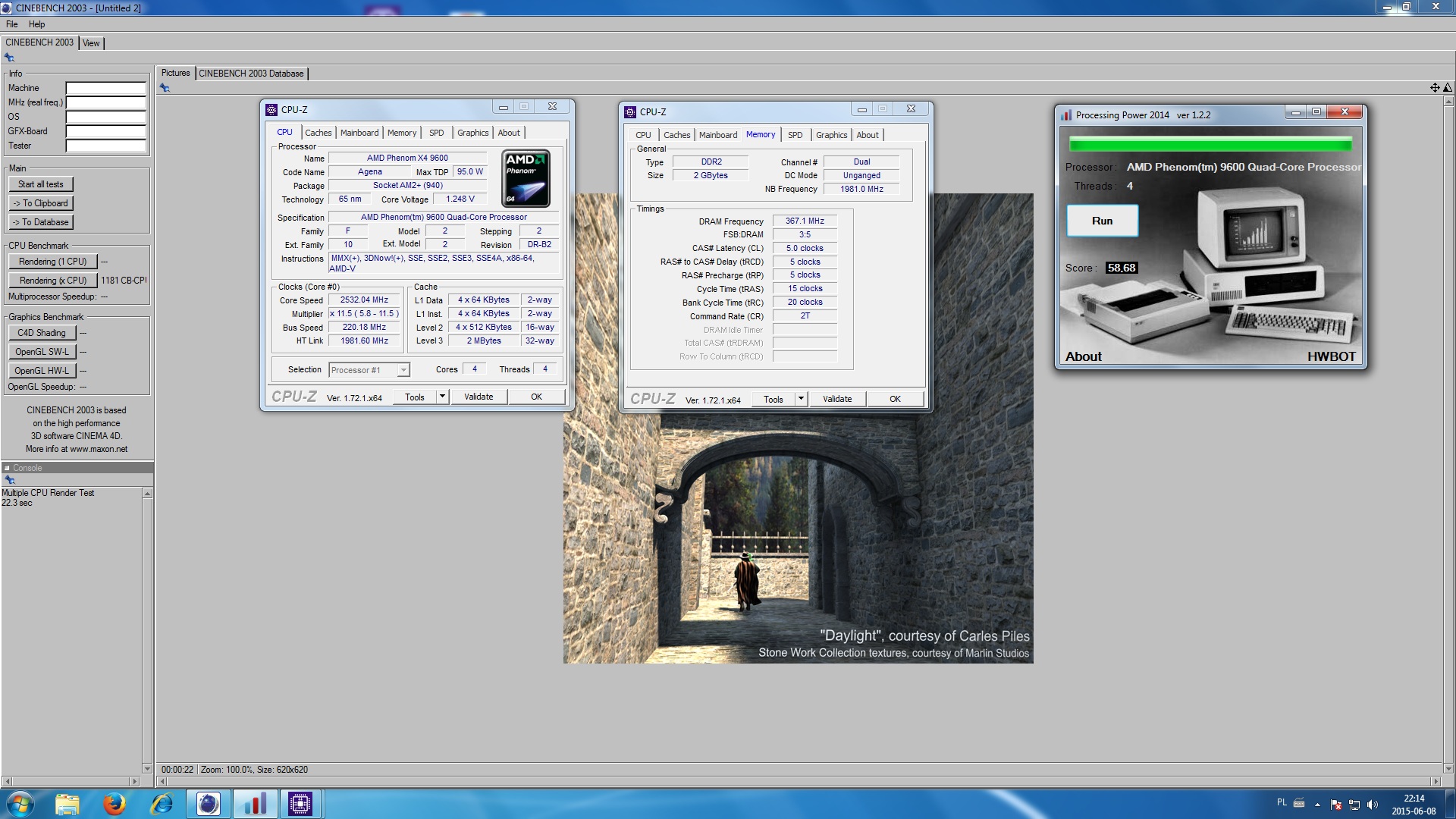Click into the Machine input field
This screenshot has width=1456, height=819.
click(x=105, y=88)
